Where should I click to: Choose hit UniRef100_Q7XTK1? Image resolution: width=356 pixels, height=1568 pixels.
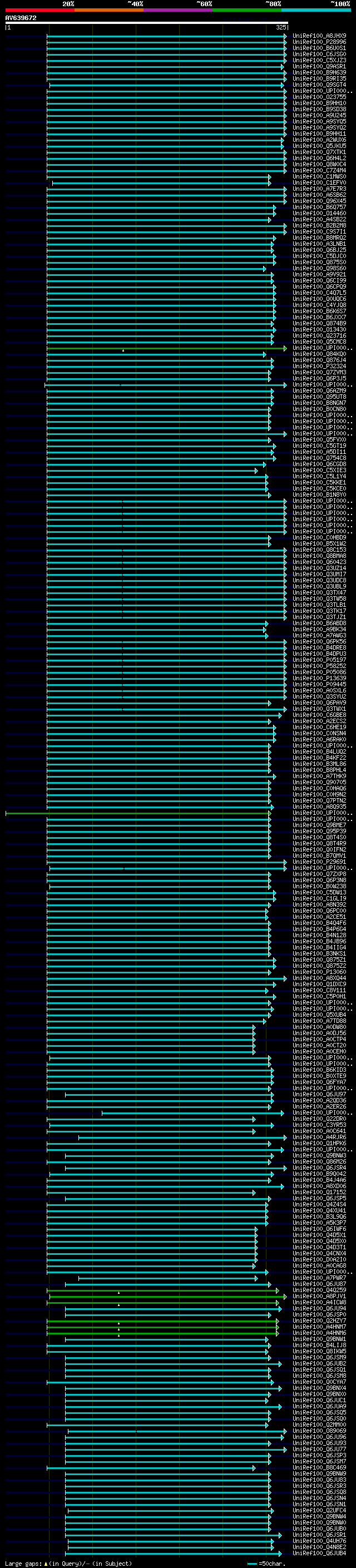coord(319,152)
